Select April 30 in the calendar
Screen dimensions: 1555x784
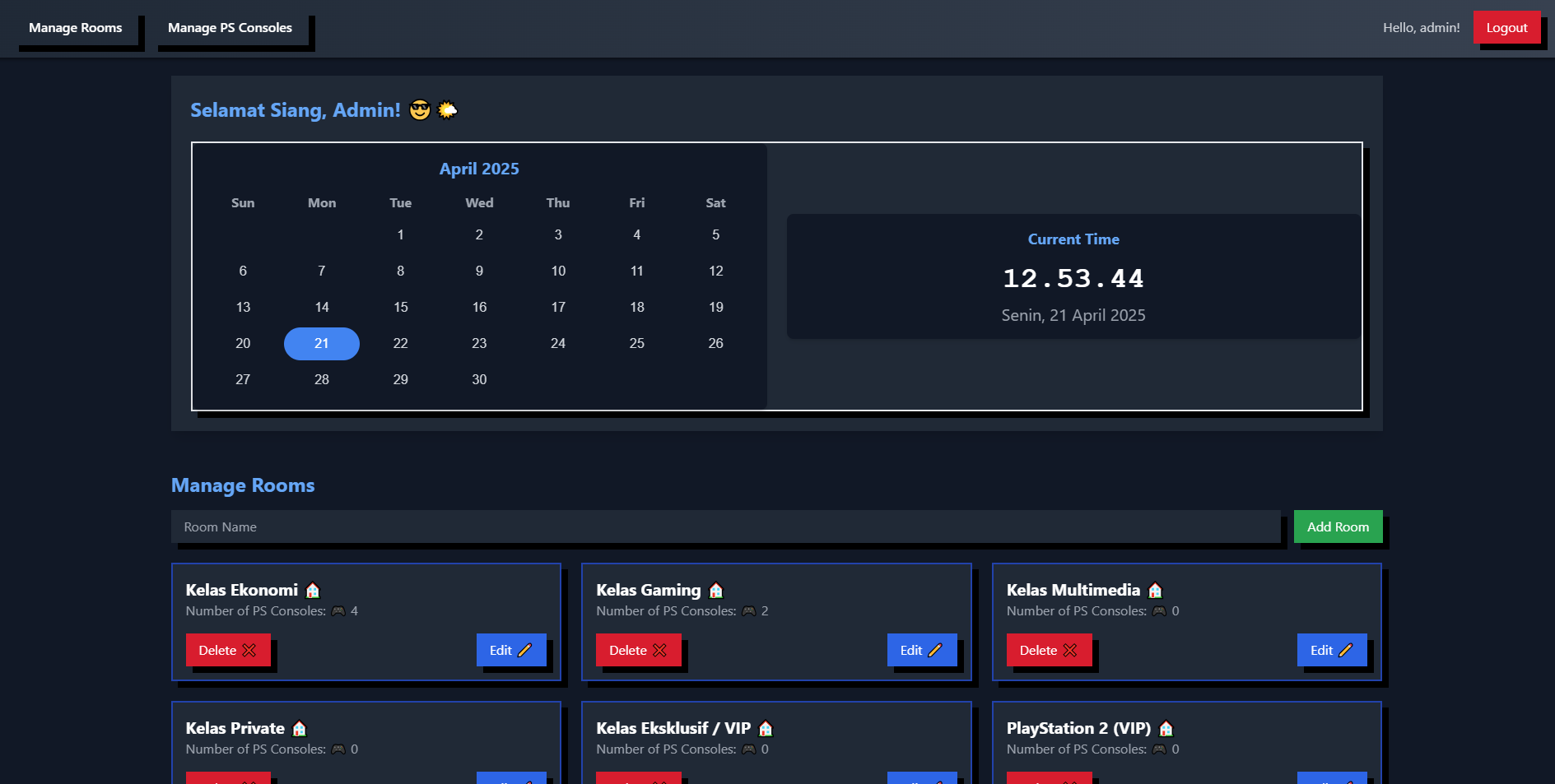pyautogui.click(x=479, y=380)
